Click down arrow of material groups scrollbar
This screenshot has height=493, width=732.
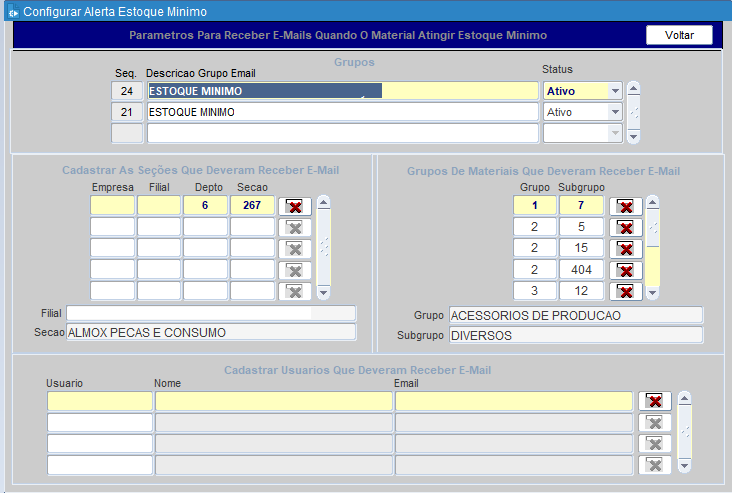pos(653,293)
